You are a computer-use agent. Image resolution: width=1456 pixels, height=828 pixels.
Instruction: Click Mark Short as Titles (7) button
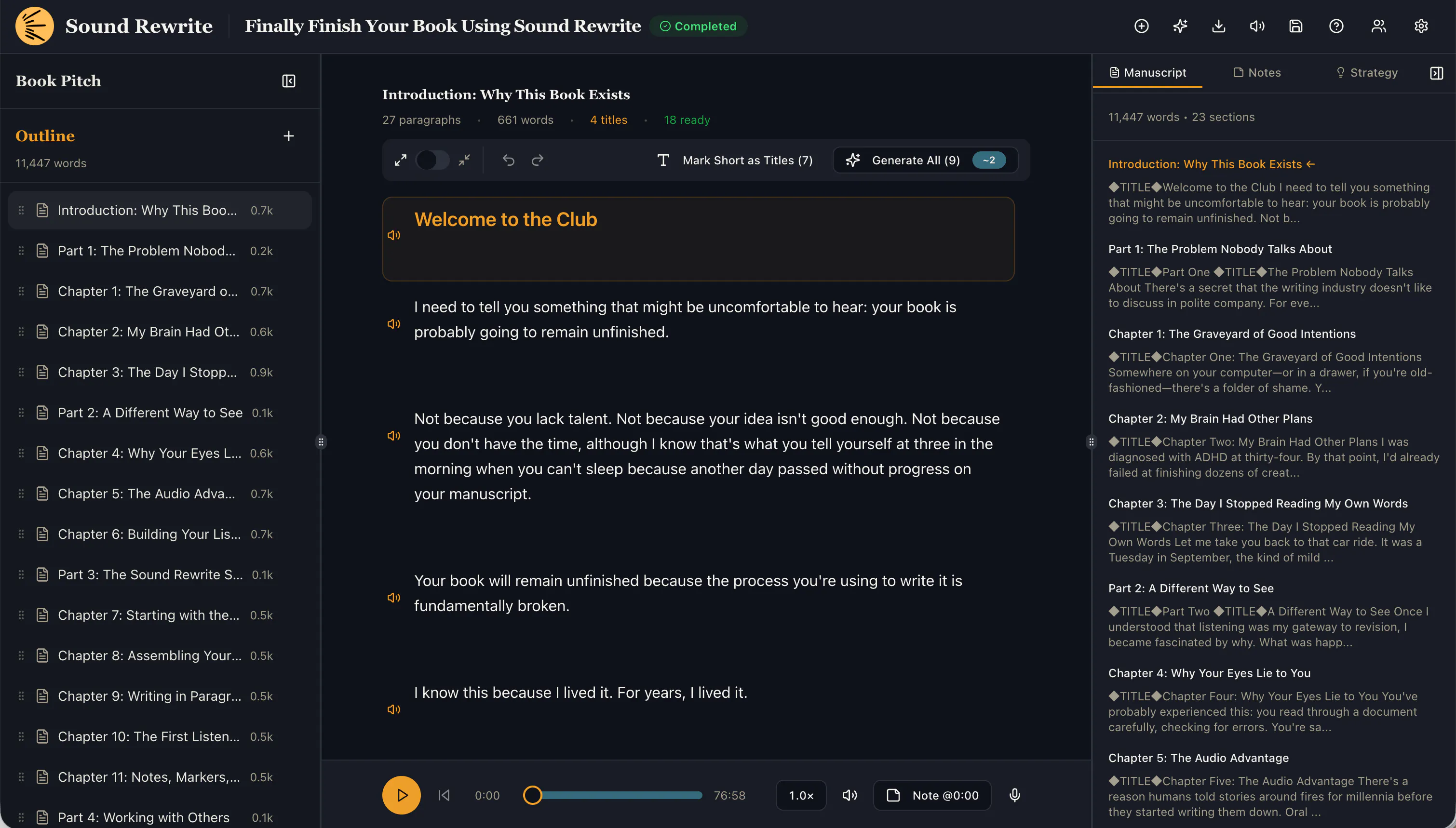click(x=735, y=160)
